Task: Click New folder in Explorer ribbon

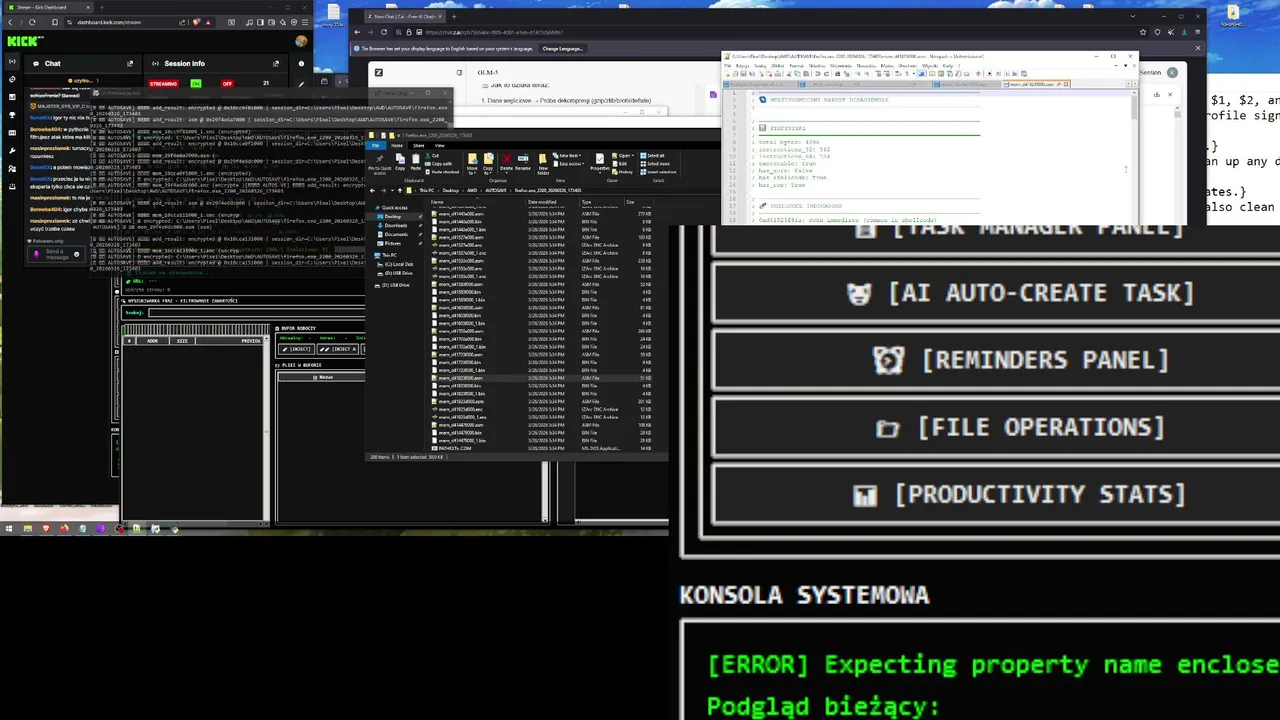Action: click(x=545, y=162)
